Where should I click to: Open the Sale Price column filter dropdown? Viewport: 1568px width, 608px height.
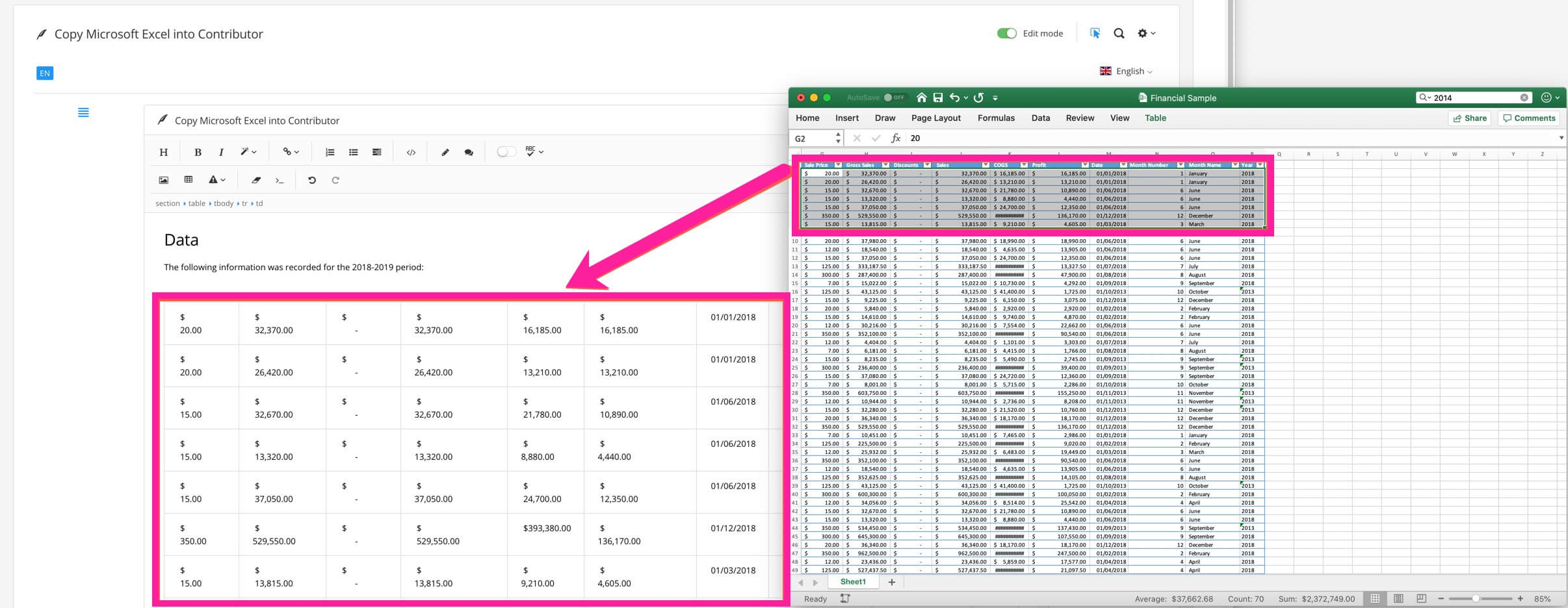(x=837, y=165)
